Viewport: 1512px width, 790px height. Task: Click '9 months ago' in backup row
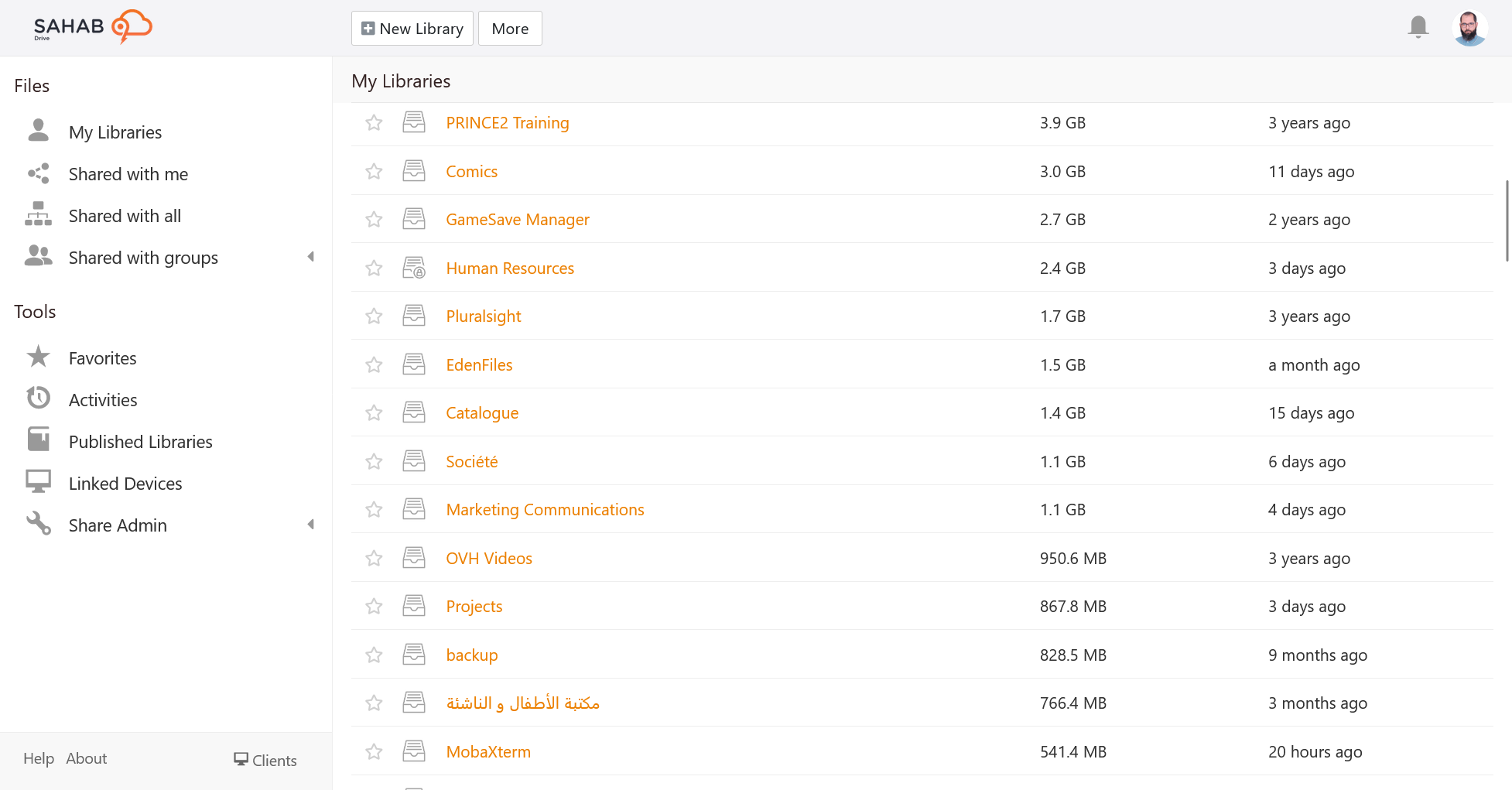tap(1318, 655)
